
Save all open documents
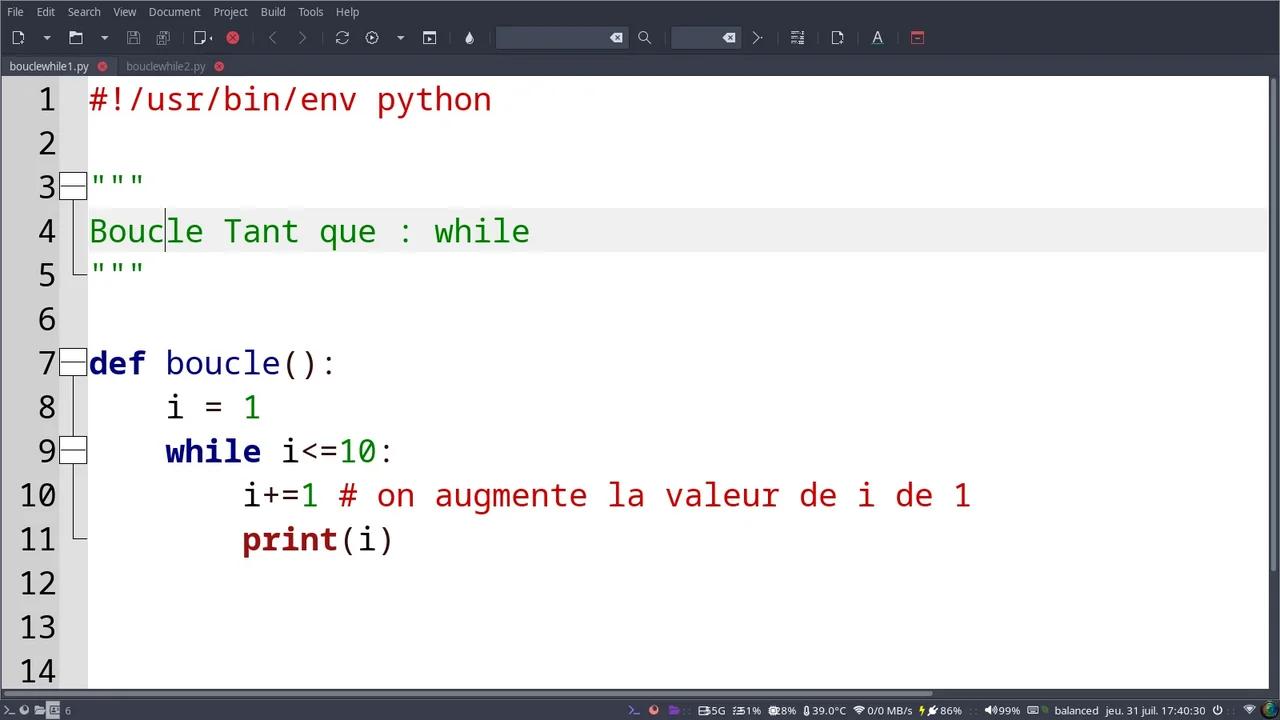(x=162, y=37)
